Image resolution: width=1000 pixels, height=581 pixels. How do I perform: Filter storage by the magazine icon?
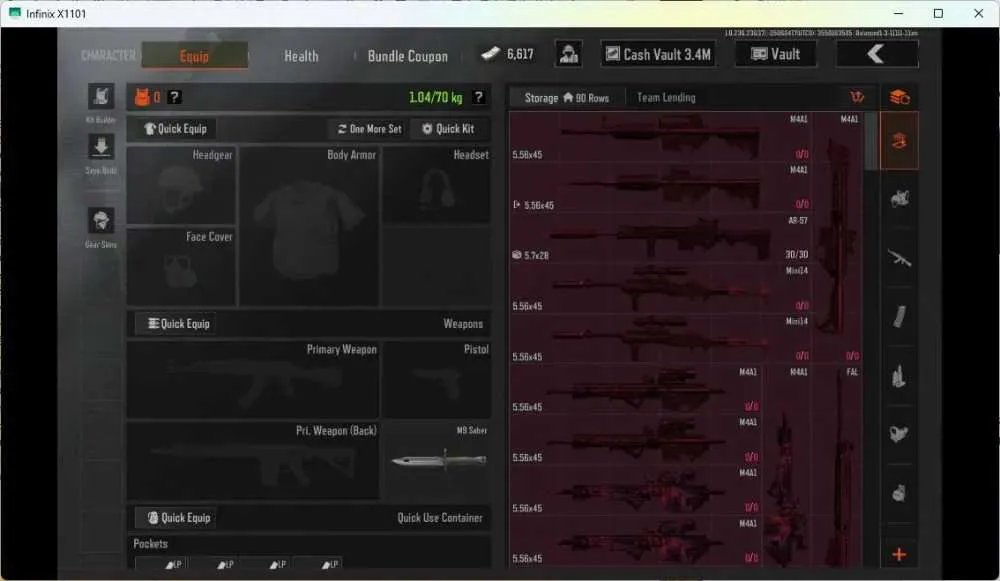point(899,316)
